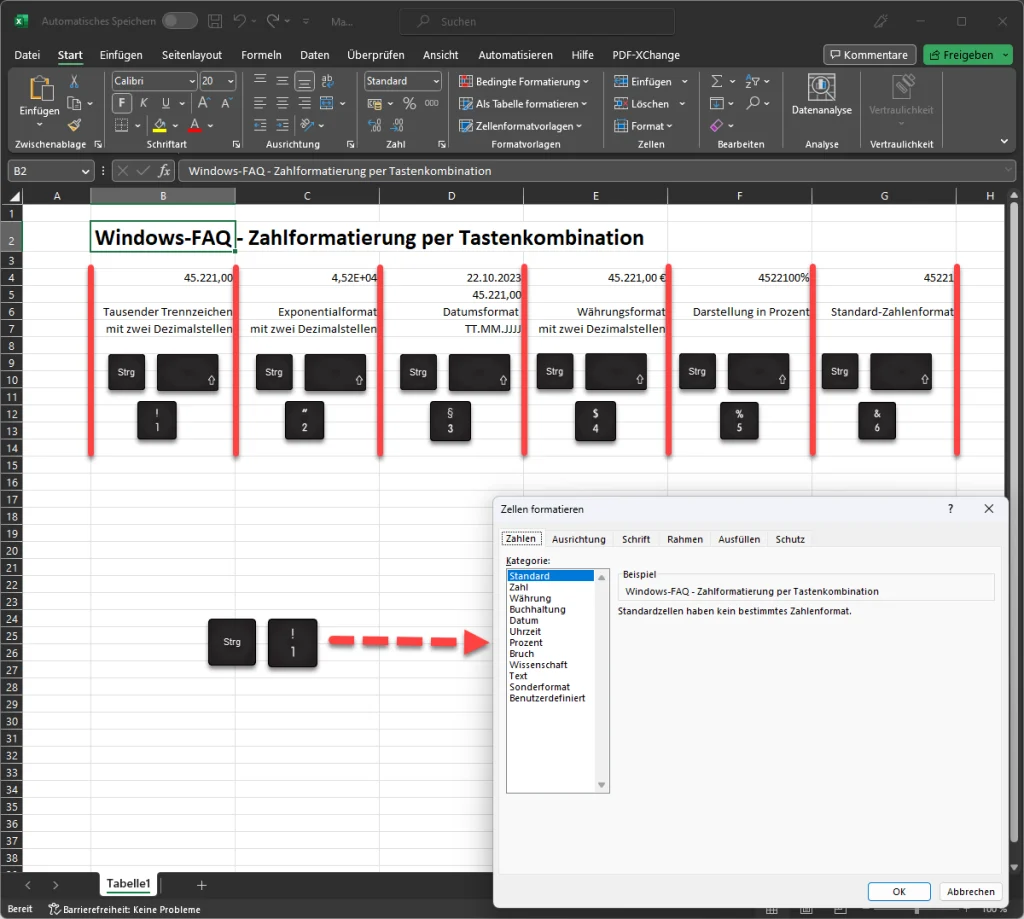Open the Kommentare pane button
The image size is (1024, 919).
tap(869, 55)
